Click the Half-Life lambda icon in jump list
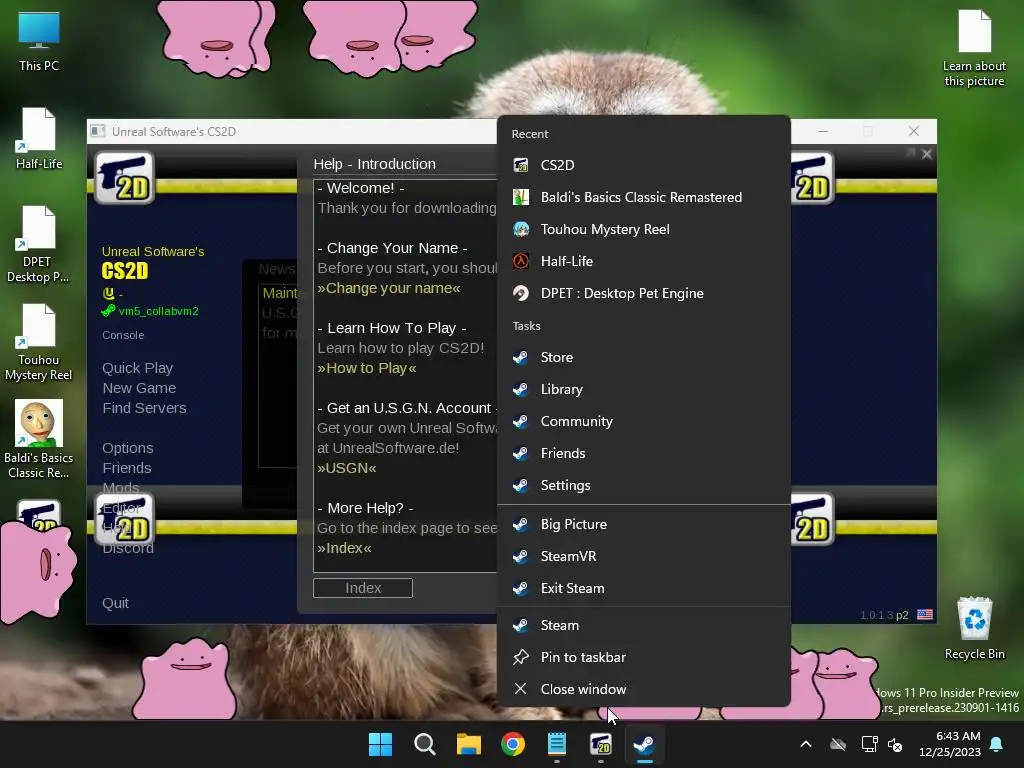This screenshot has height=768, width=1024. click(x=520, y=261)
